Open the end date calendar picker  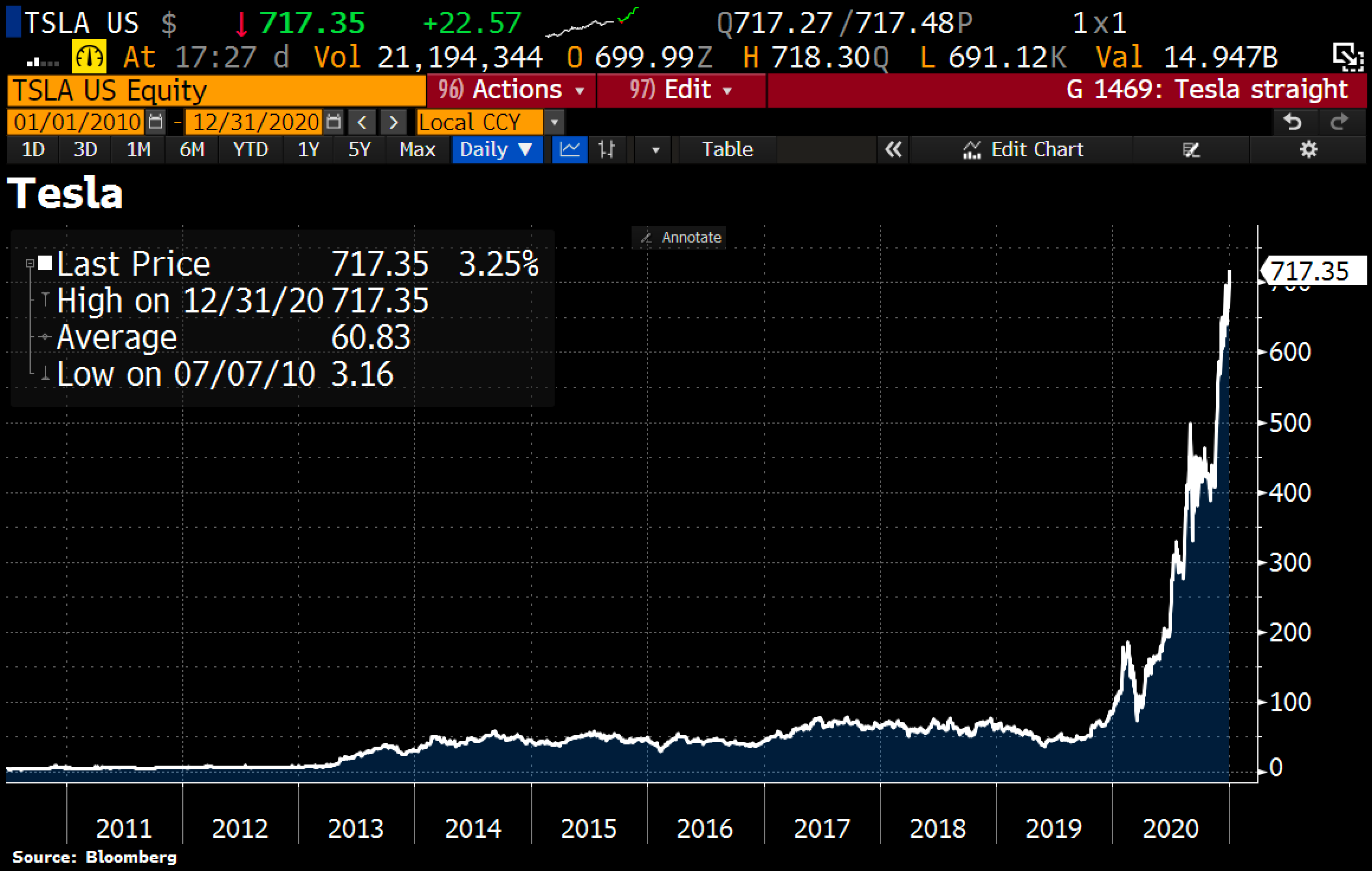[x=334, y=122]
